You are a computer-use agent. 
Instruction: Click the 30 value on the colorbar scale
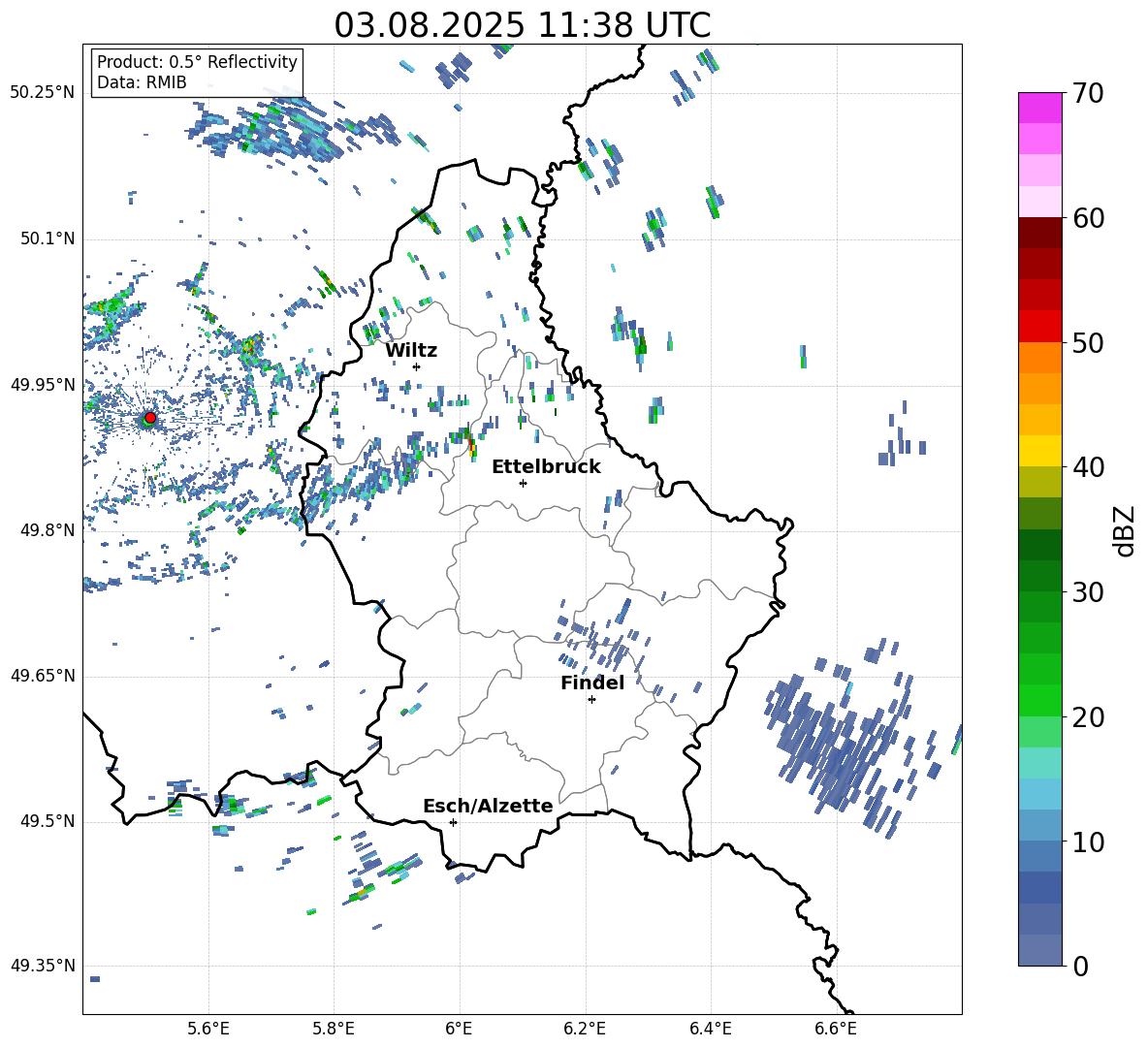pos(1088,592)
